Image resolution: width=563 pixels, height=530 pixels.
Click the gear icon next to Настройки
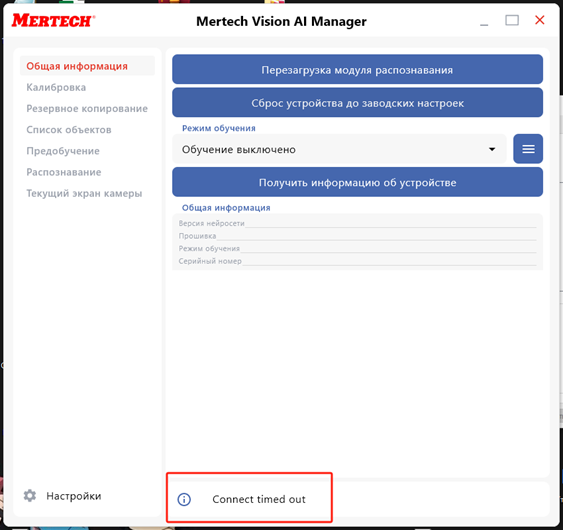[x=30, y=496]
